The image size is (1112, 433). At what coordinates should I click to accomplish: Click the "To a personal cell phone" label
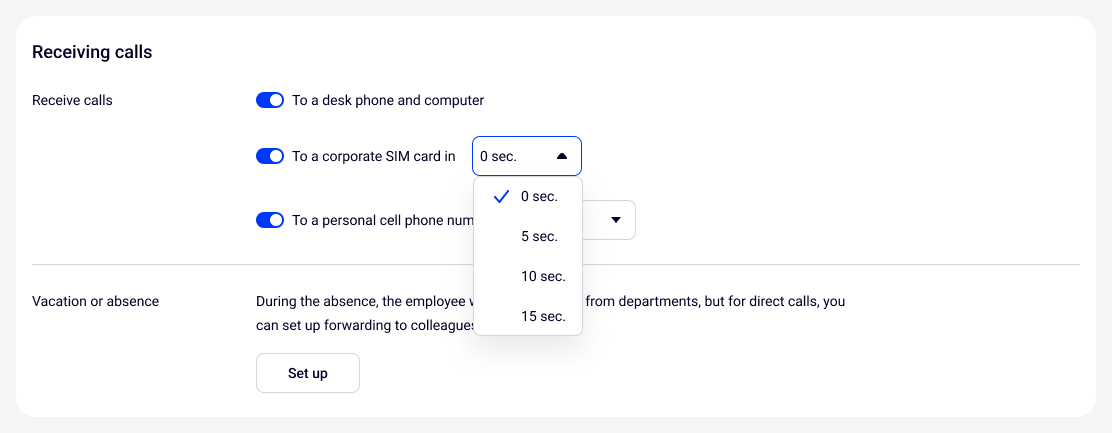pos(382,220)
